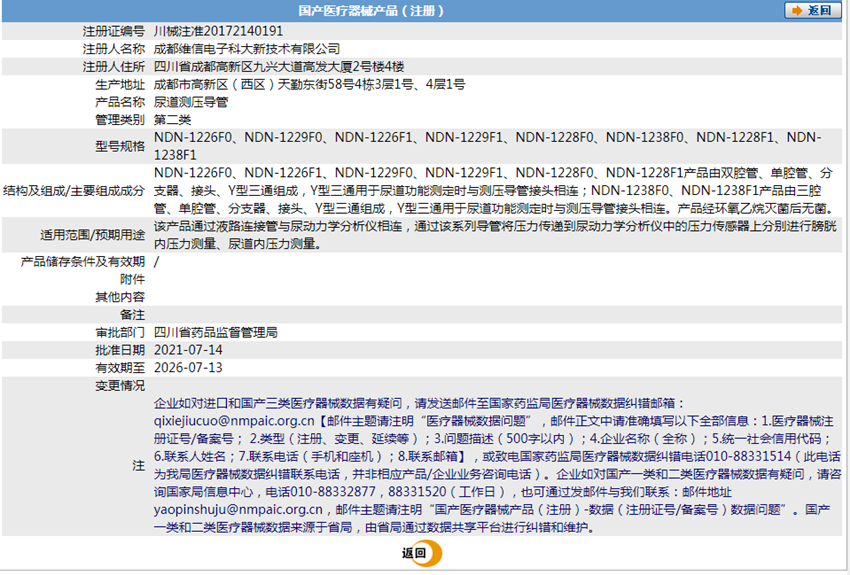
Task: Click phone number 010-88332877 in notice
Action: click(333, 492)
